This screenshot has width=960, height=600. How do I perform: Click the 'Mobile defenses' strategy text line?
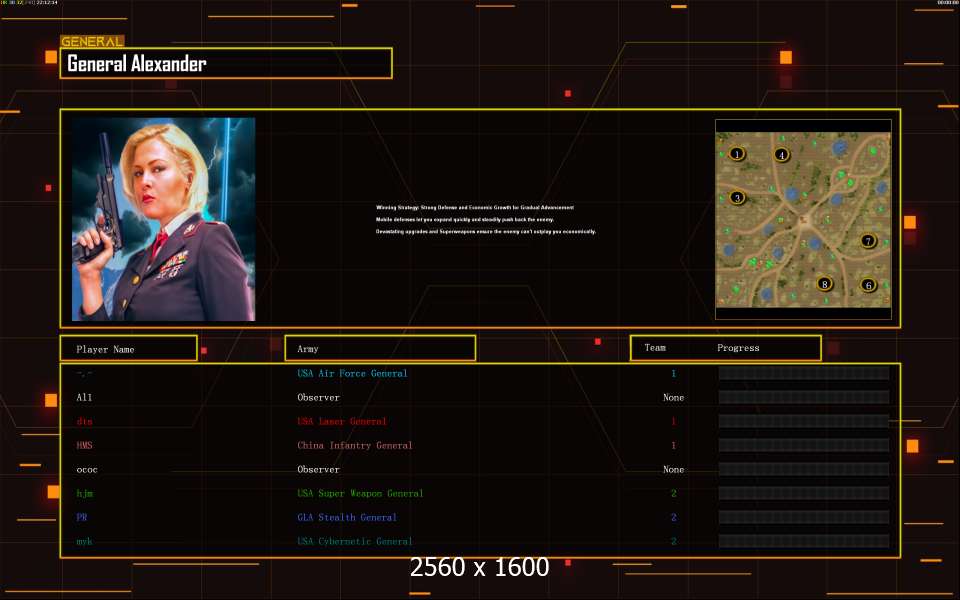[x=465, y=219]
